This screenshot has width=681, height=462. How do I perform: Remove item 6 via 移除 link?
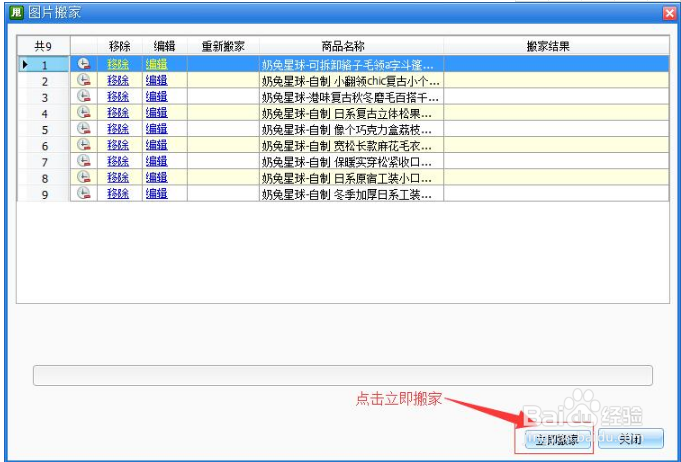[118, 145]
